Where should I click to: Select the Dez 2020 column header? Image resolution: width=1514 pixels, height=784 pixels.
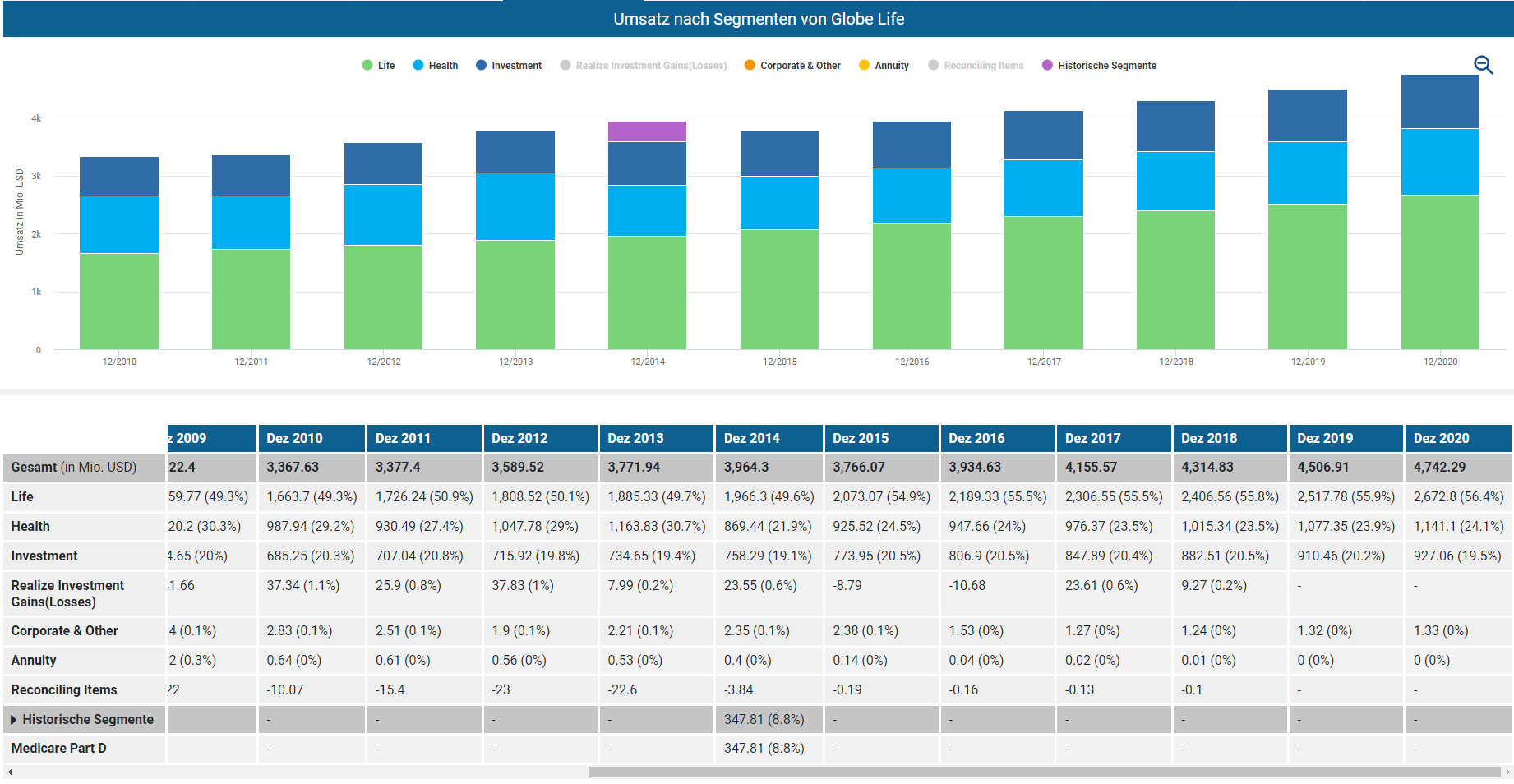1457,438
